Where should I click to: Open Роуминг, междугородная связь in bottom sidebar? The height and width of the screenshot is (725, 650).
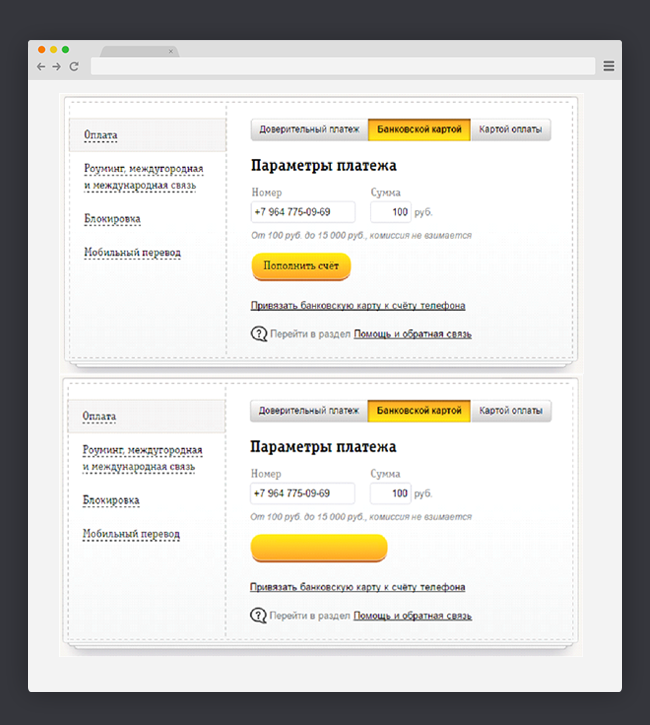pos(142,458)
